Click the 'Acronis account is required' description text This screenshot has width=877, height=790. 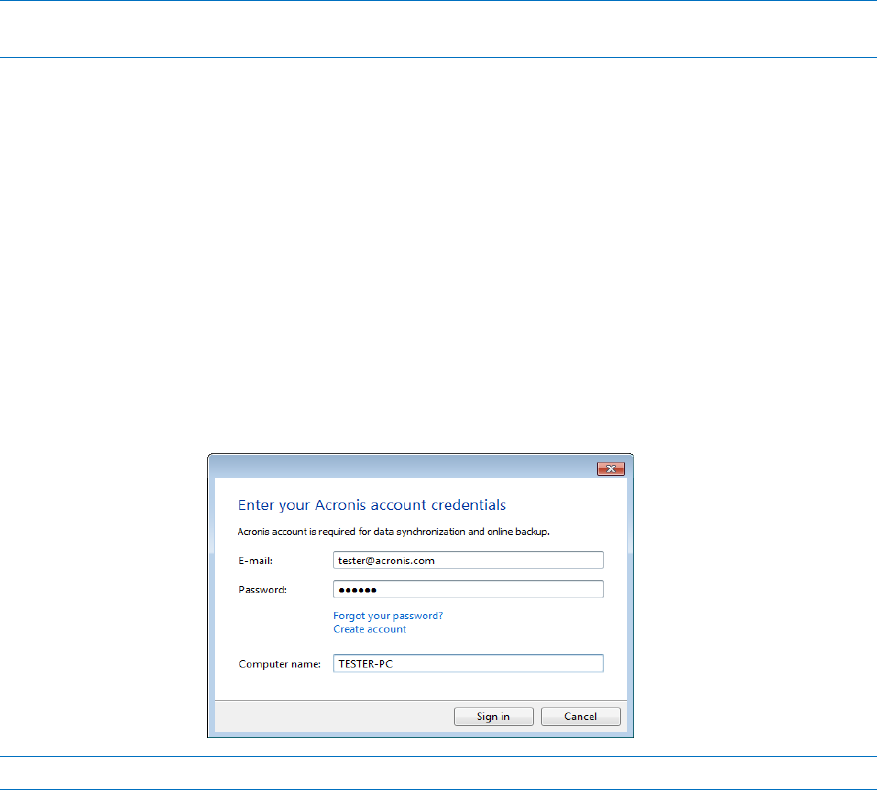(x=394, y=532)
